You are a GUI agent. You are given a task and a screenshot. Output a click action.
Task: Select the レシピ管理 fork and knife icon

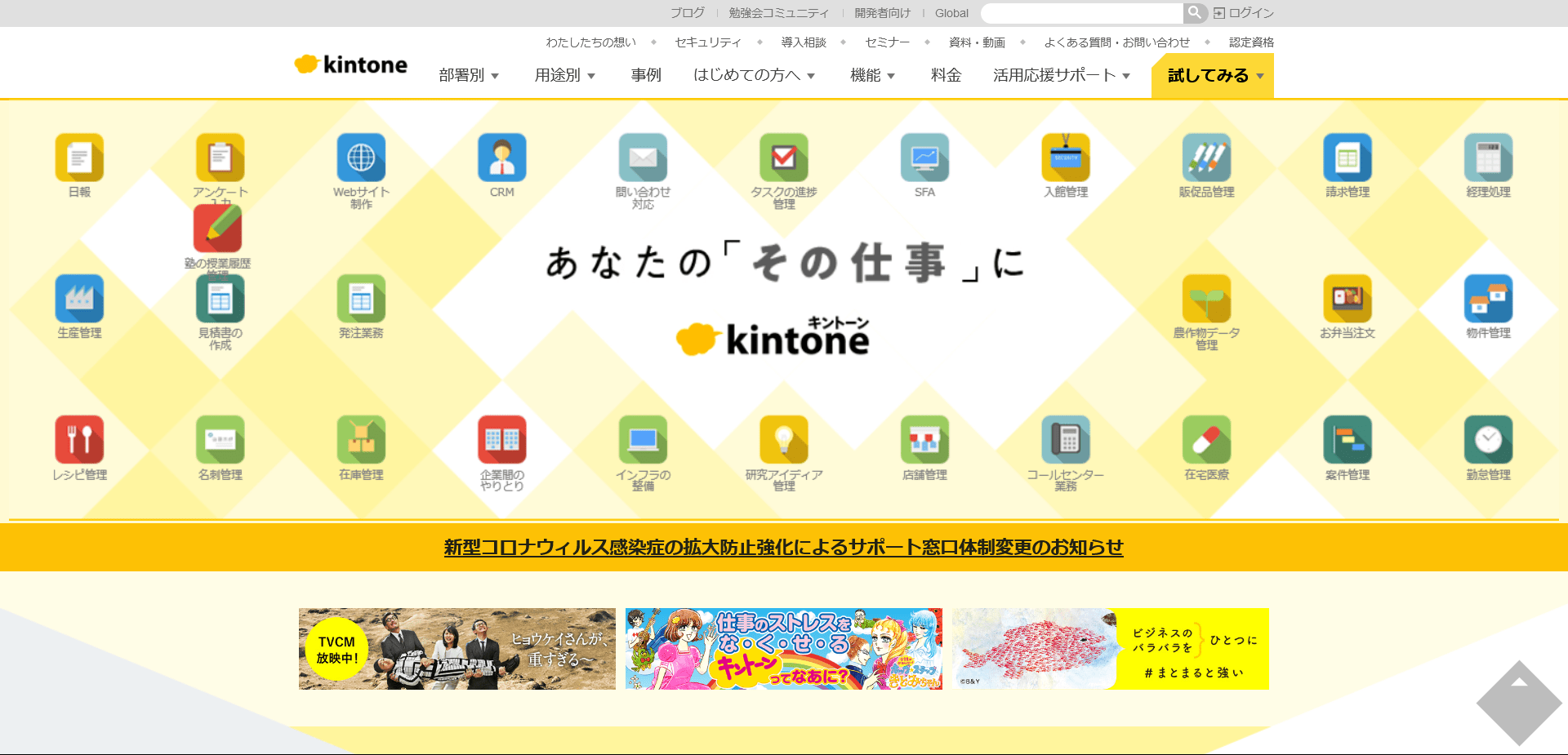(x=79, y=440)
